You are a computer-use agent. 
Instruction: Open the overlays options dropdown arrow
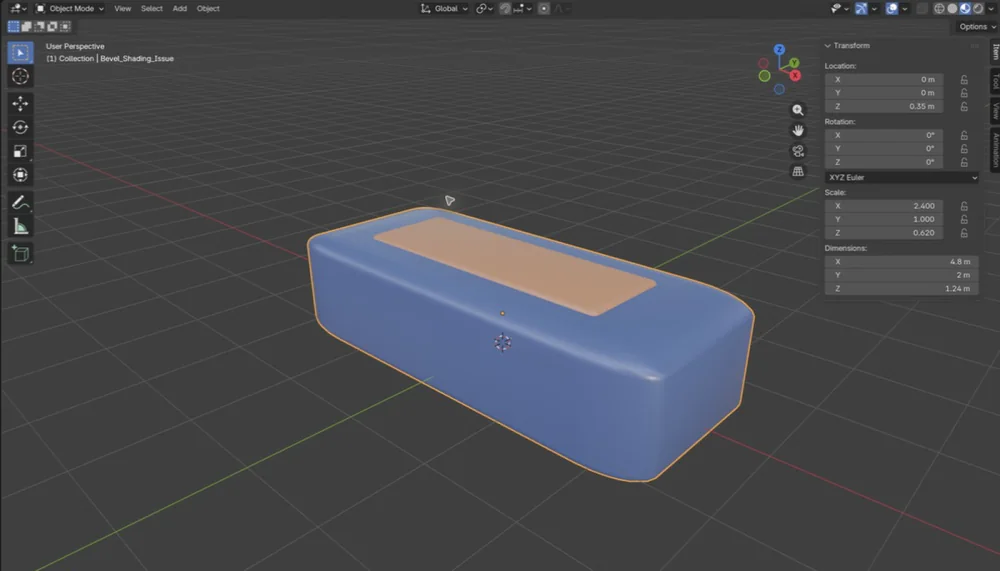[905, 8]
